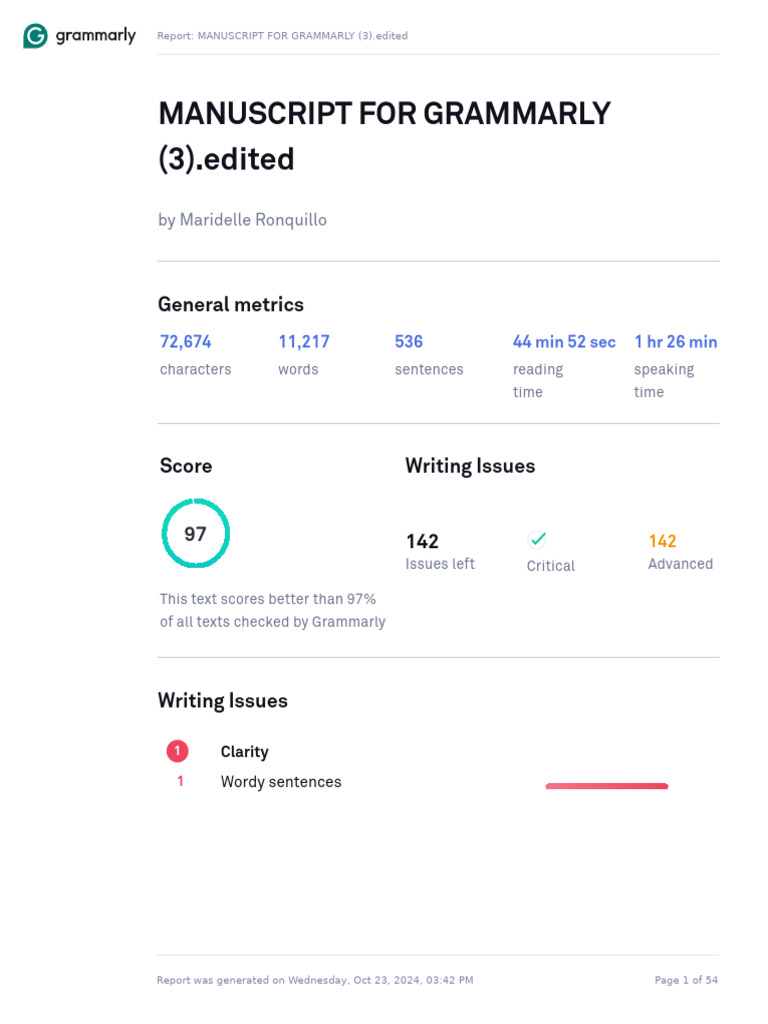Select the Wordy sentences issue row
Viewport: 768px width, 1024px height.
tap(281, 782)
